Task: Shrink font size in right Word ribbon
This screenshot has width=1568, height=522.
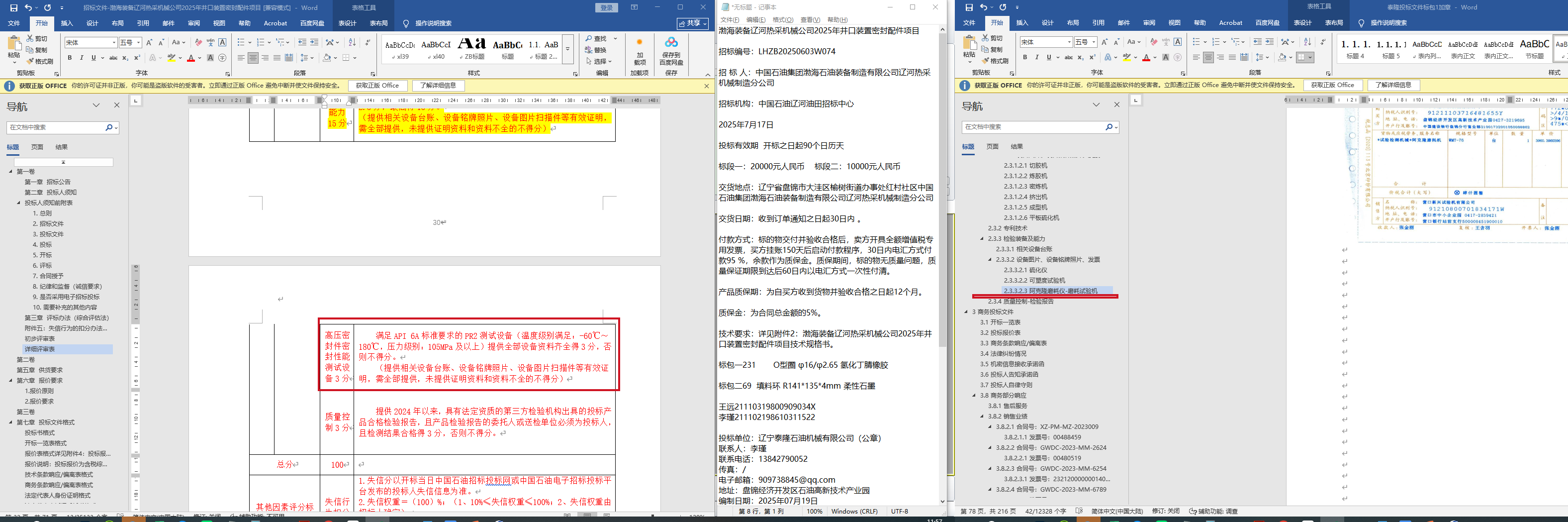Action: (1116, 42)
